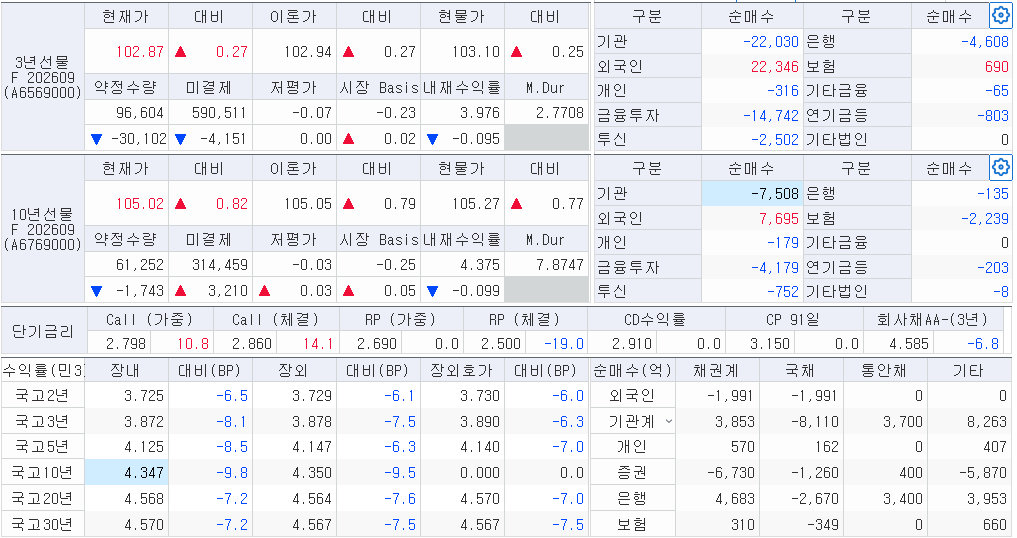The width and height of the screenshot is (1017, 538).
Task: Click 국고10년 change -9.8
Action: point(232,473)
